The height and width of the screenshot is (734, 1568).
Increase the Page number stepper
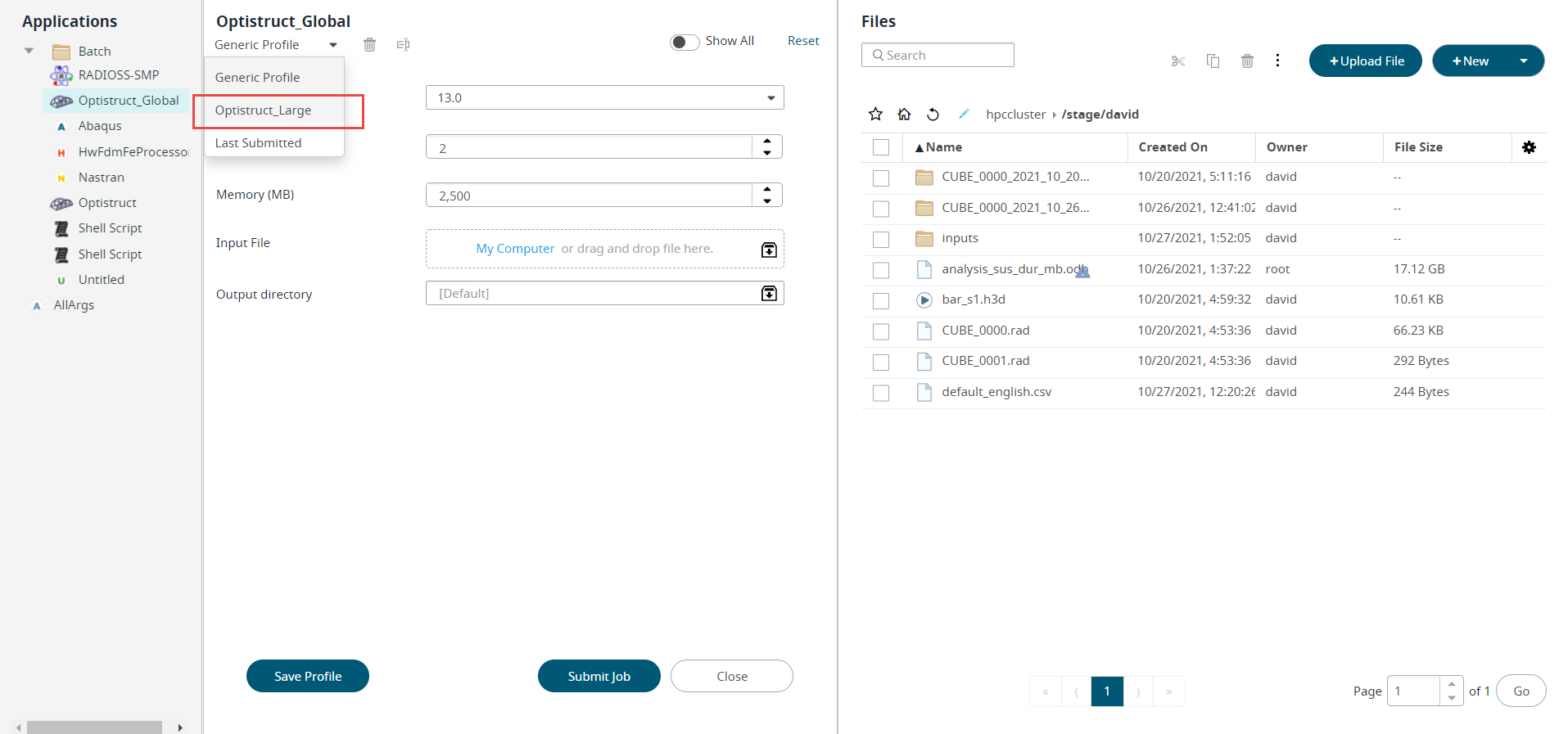pyautogui.click(x=1451, y=684)
